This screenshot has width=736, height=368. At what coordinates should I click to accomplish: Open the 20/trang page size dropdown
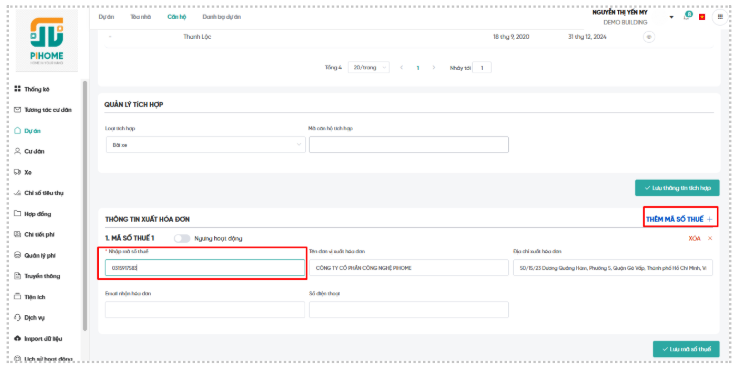368,68
